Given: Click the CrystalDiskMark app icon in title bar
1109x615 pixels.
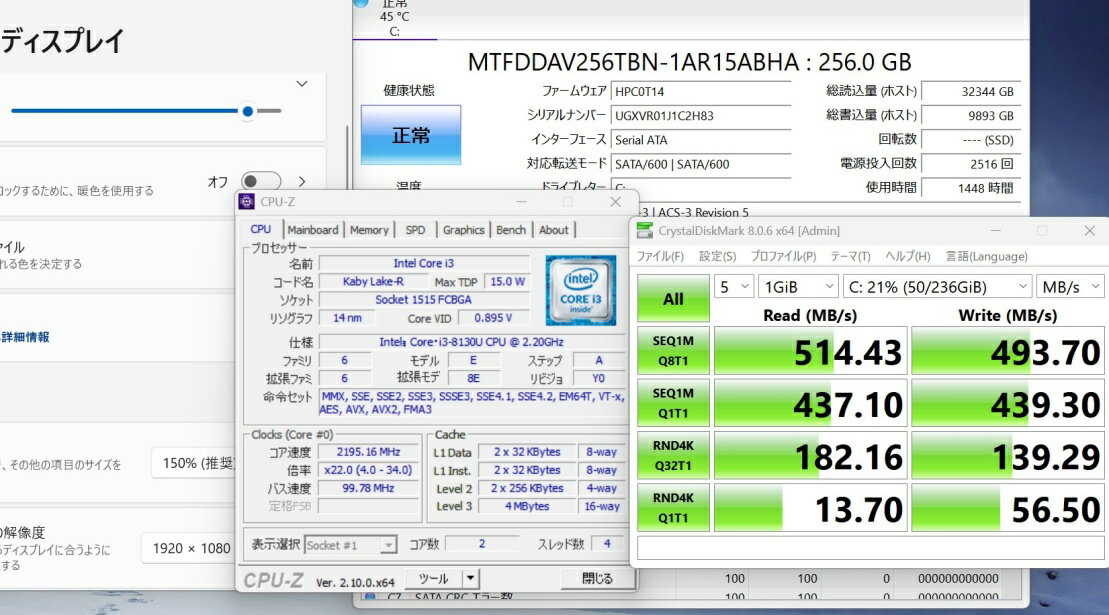Looking at the screenshot, I should [x=644, y=230].
